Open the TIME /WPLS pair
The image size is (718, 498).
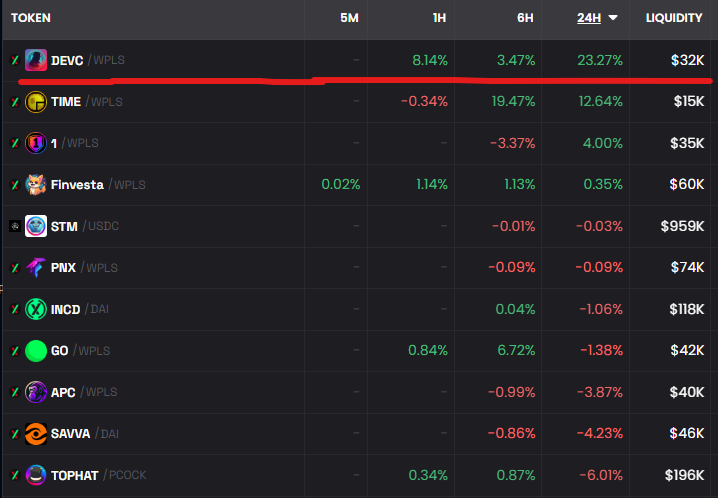click(87, 102)
